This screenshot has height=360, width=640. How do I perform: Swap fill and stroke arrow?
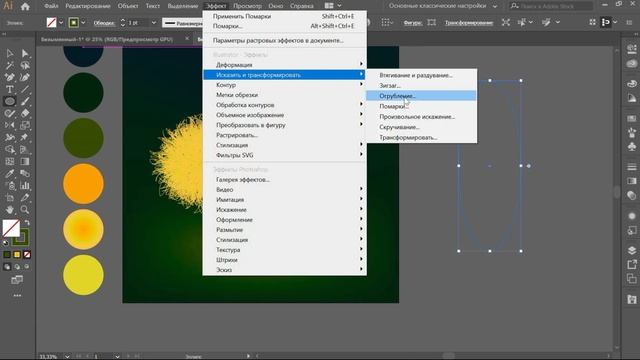click(27, 223)
